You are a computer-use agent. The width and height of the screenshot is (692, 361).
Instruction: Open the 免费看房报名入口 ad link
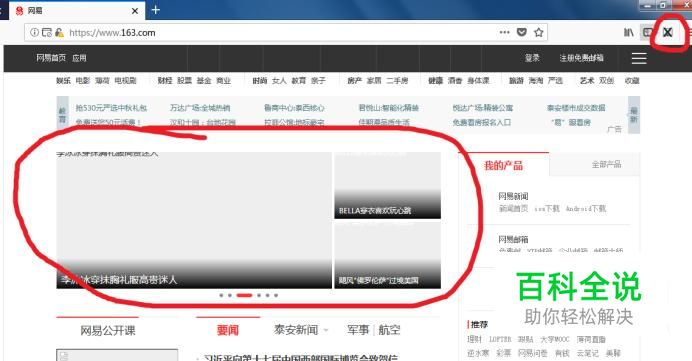click(x=481, y=122)
